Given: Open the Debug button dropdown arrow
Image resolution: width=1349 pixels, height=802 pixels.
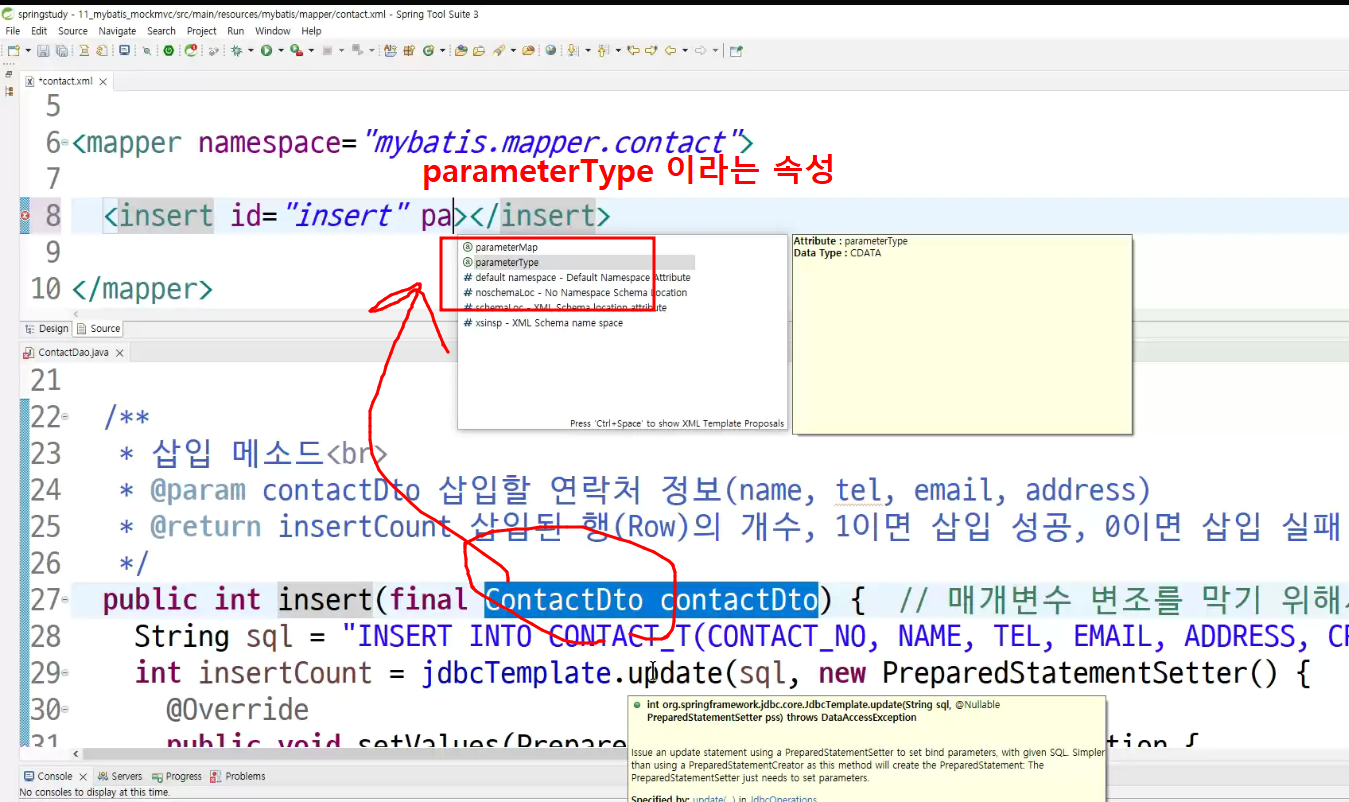Looking at the screenshot, I should click(x=251, y=50).
